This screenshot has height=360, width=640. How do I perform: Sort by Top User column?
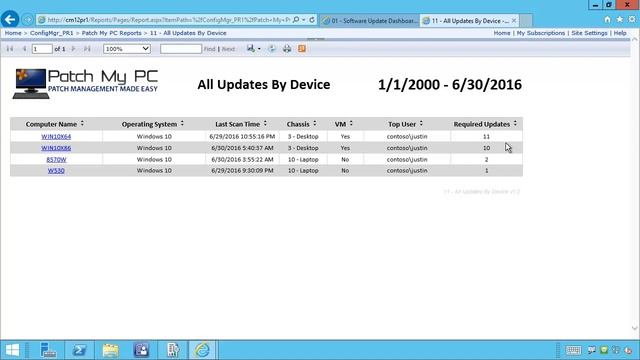[421, 123]
